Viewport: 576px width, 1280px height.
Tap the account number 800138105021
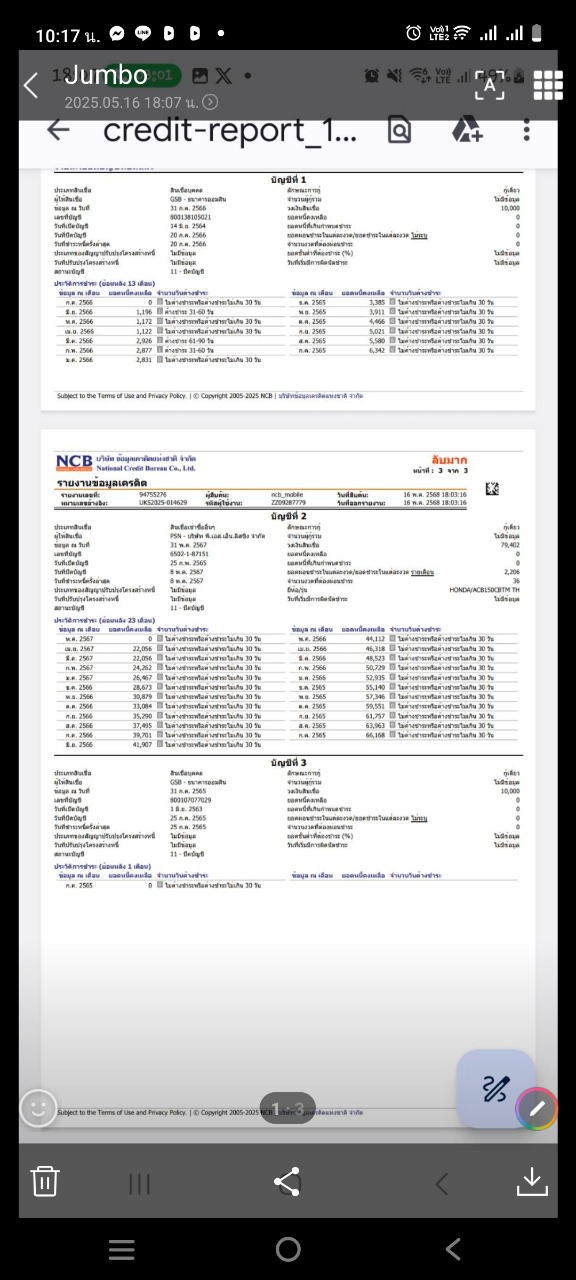click(x=191, y=216)
